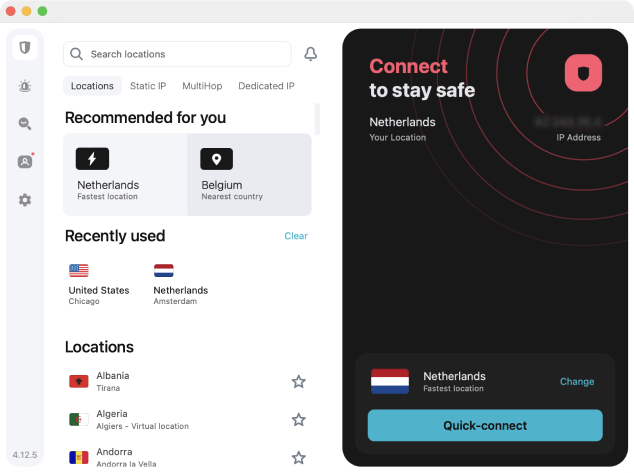Select Netherlands fastest location card
This screenshot has width=634, height=473.
125,175
